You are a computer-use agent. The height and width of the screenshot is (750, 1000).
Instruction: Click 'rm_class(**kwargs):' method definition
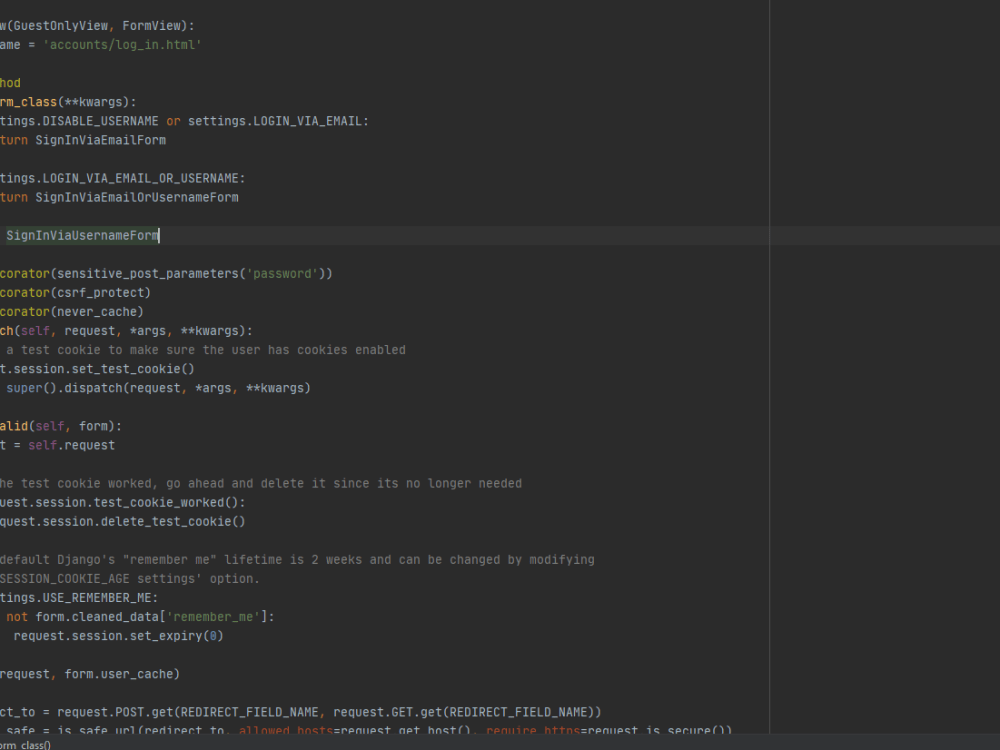(x=68, y=102)
